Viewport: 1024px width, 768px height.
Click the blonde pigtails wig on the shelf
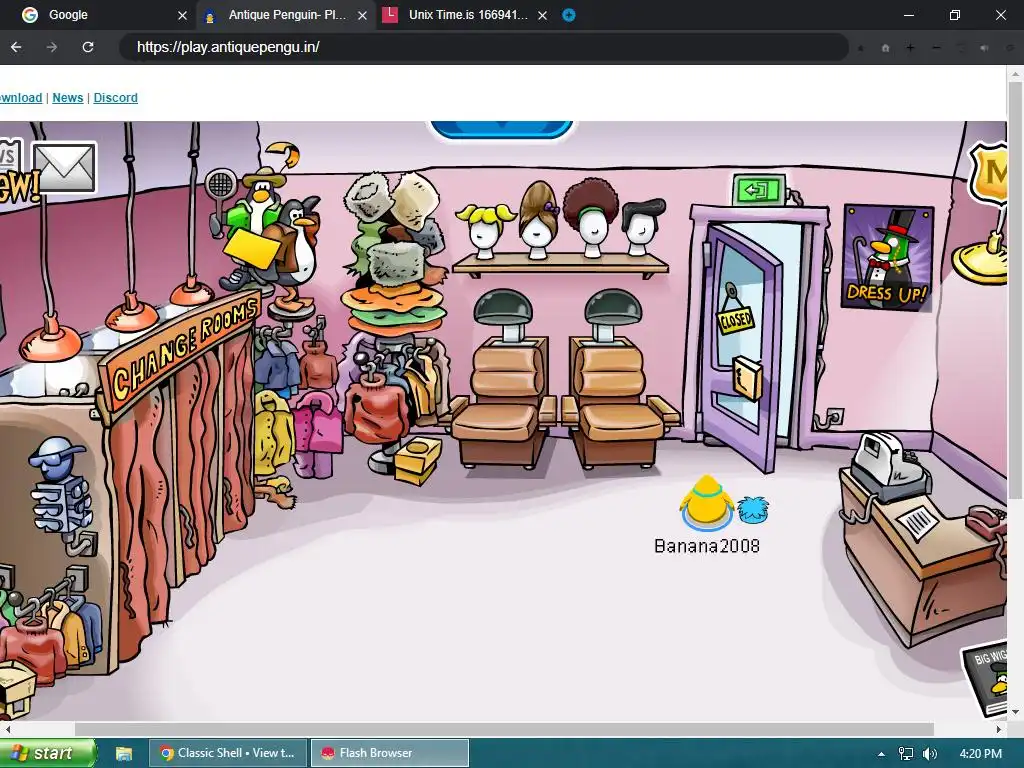[485, 231]
